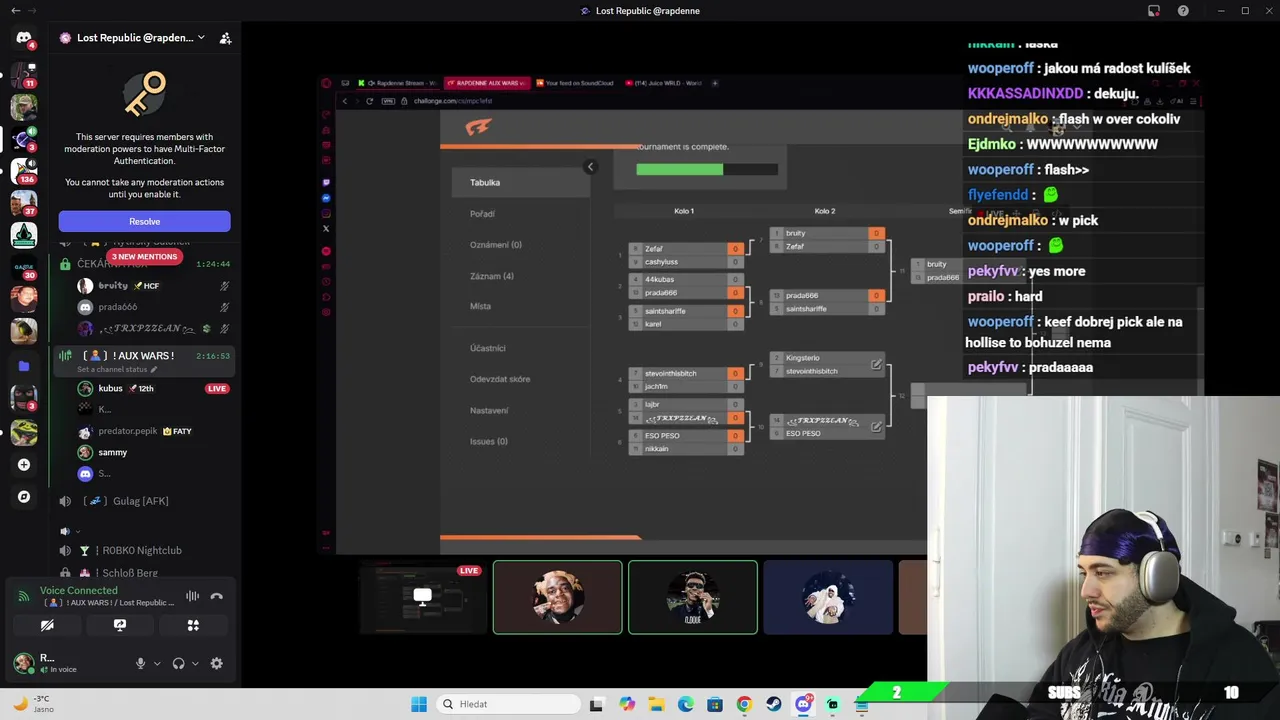
Task: Disconnect from voice with phone icon
Action: coord(217,596)
